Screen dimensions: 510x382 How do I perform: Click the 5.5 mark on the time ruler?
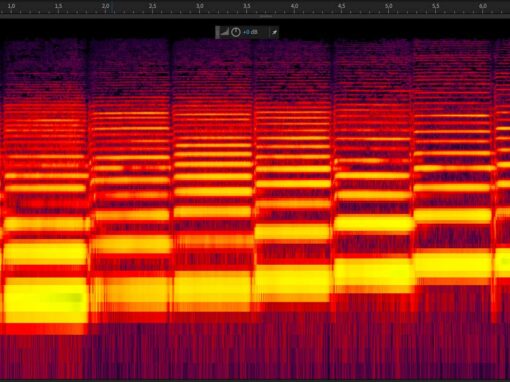(x=435, y=6)
